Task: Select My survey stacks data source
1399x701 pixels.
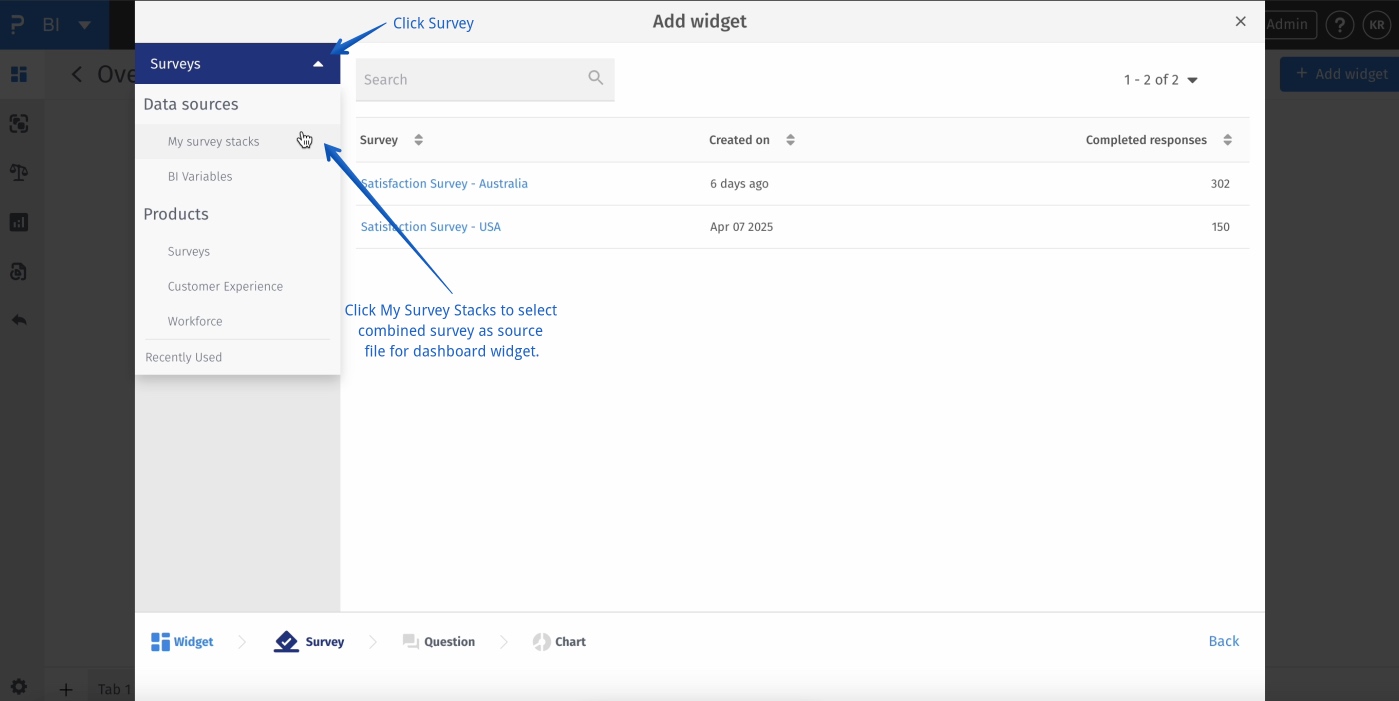Action: pos(213,142)
